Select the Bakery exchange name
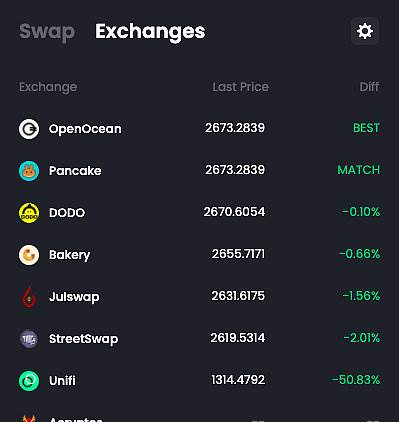The height and width of the screenshot is (422, 399). (69, 255)
